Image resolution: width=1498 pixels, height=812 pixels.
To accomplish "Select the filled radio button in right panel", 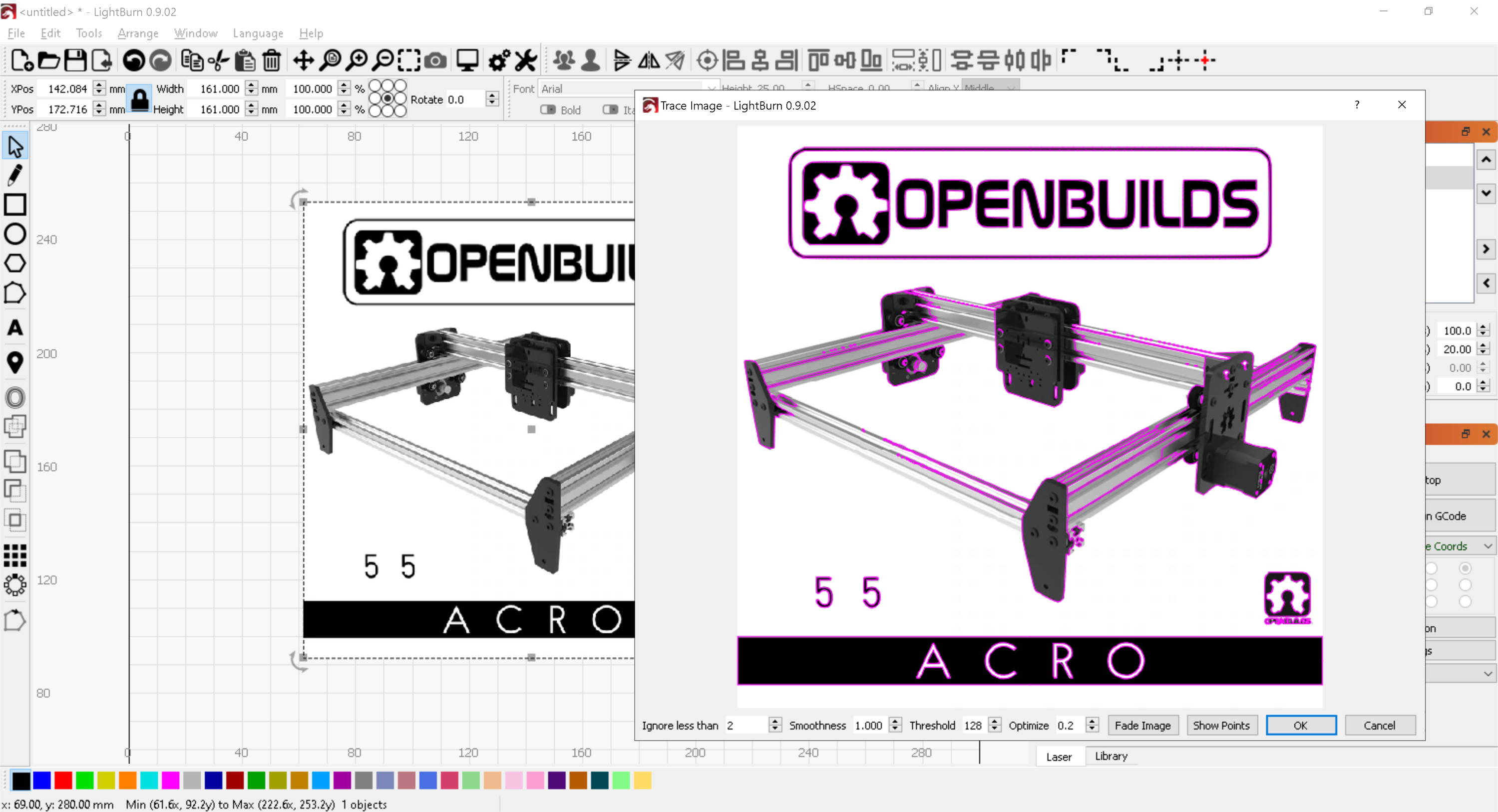I will coord(1465,568).
